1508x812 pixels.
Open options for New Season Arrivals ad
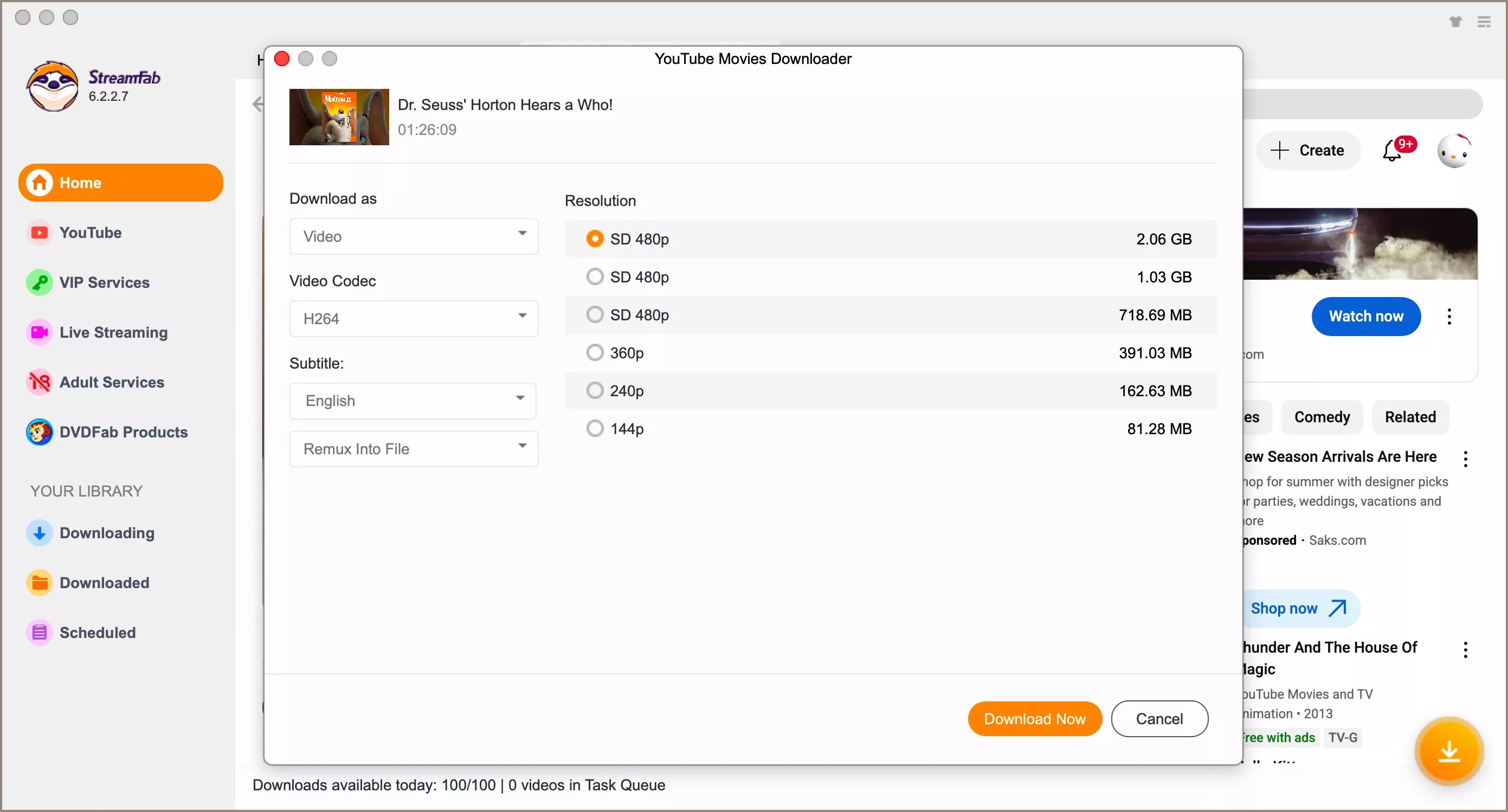tap(1465, 459)
